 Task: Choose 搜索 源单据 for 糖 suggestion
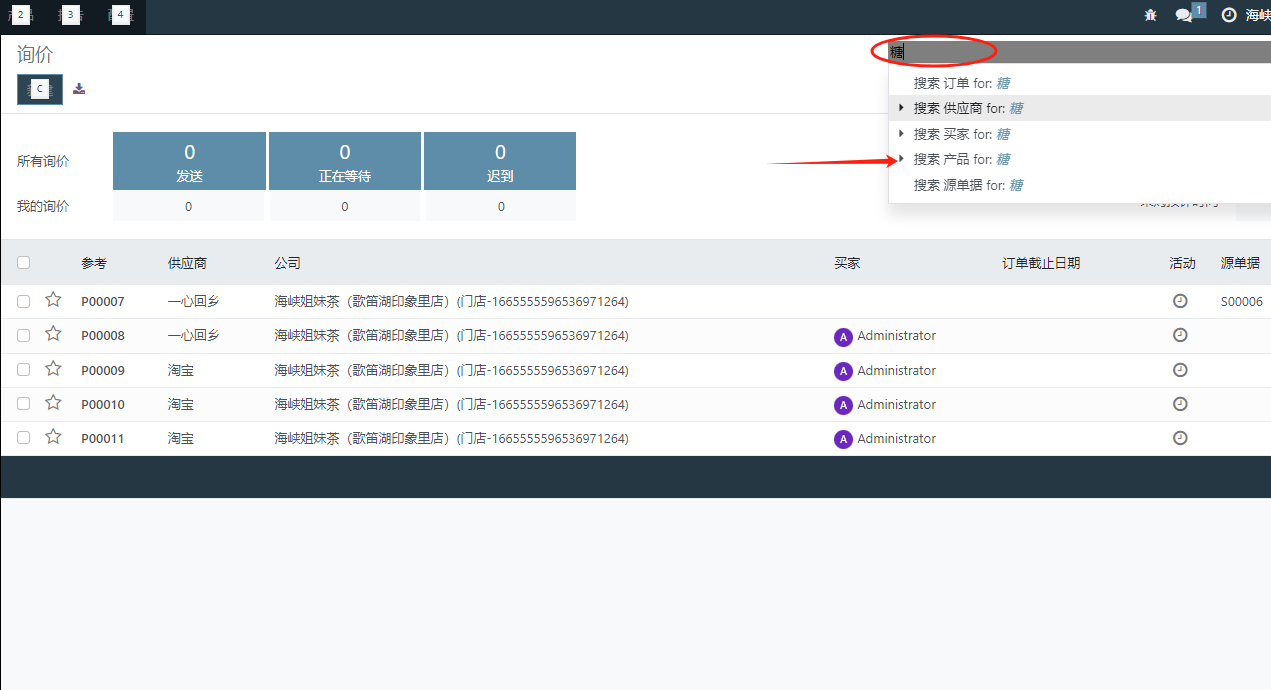coord(967,185)
